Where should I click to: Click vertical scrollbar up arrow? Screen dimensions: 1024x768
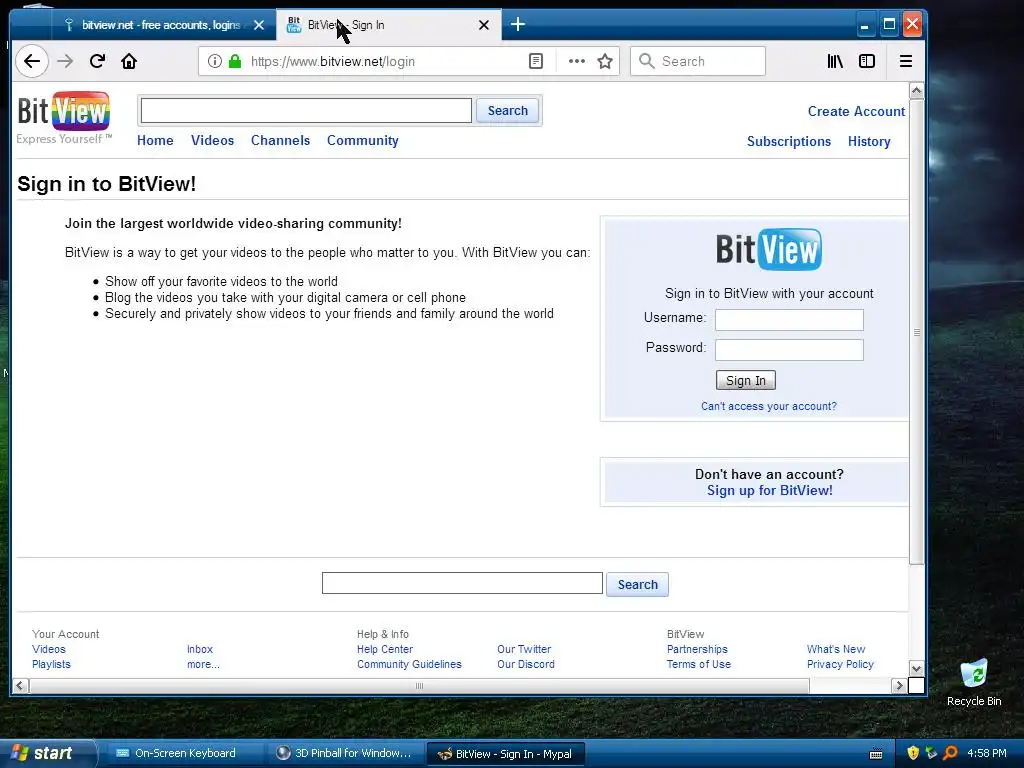916,91
